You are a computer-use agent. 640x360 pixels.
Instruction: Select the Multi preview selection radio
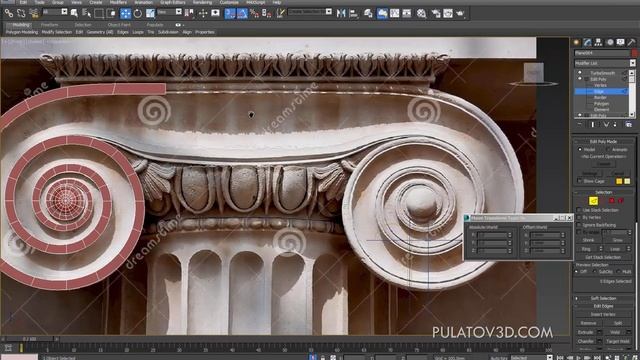coord(618,271)
